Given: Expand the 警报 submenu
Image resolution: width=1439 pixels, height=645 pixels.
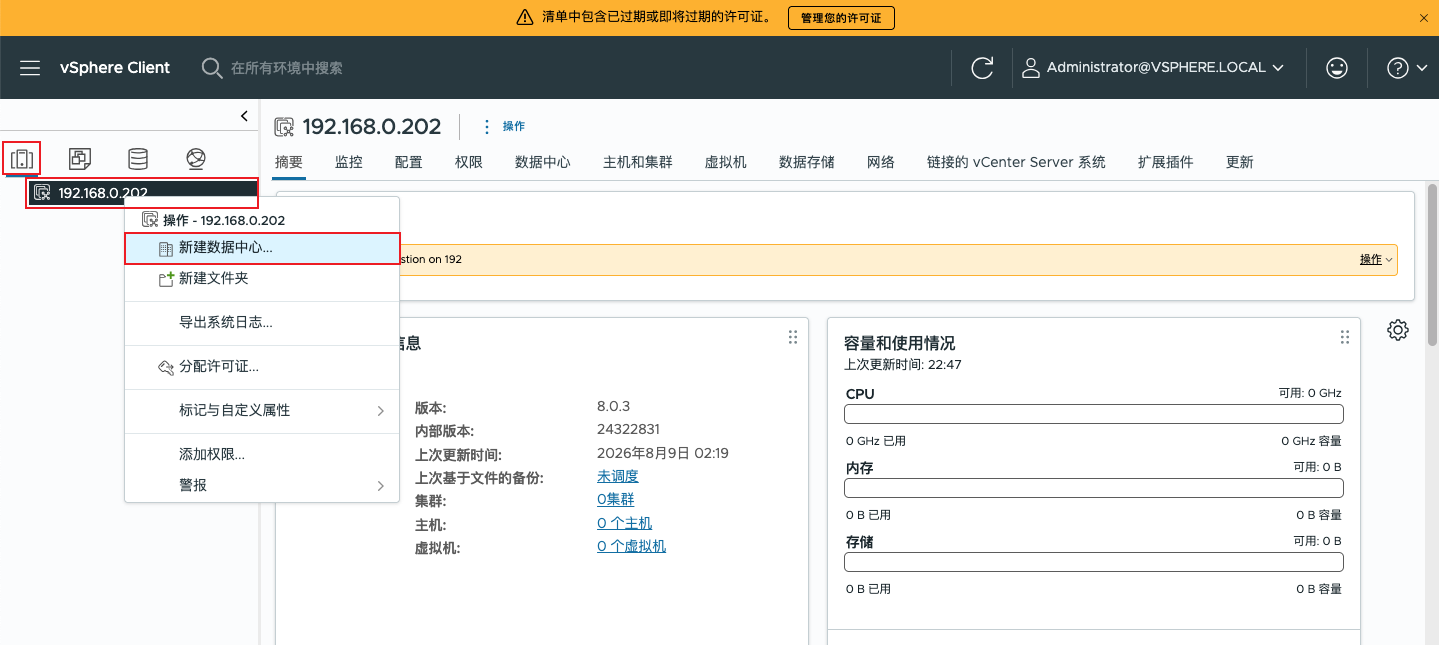Looking at the screenshot, I should [x=262, y=485].
